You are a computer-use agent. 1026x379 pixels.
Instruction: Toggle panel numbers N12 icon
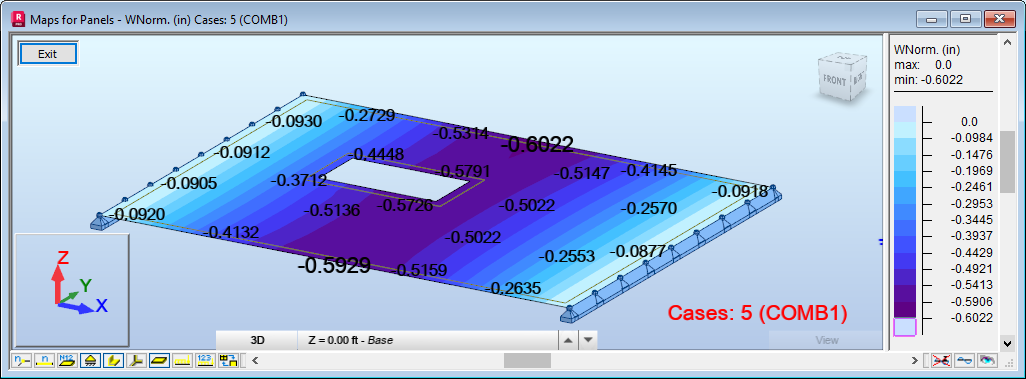click(66, 360)
